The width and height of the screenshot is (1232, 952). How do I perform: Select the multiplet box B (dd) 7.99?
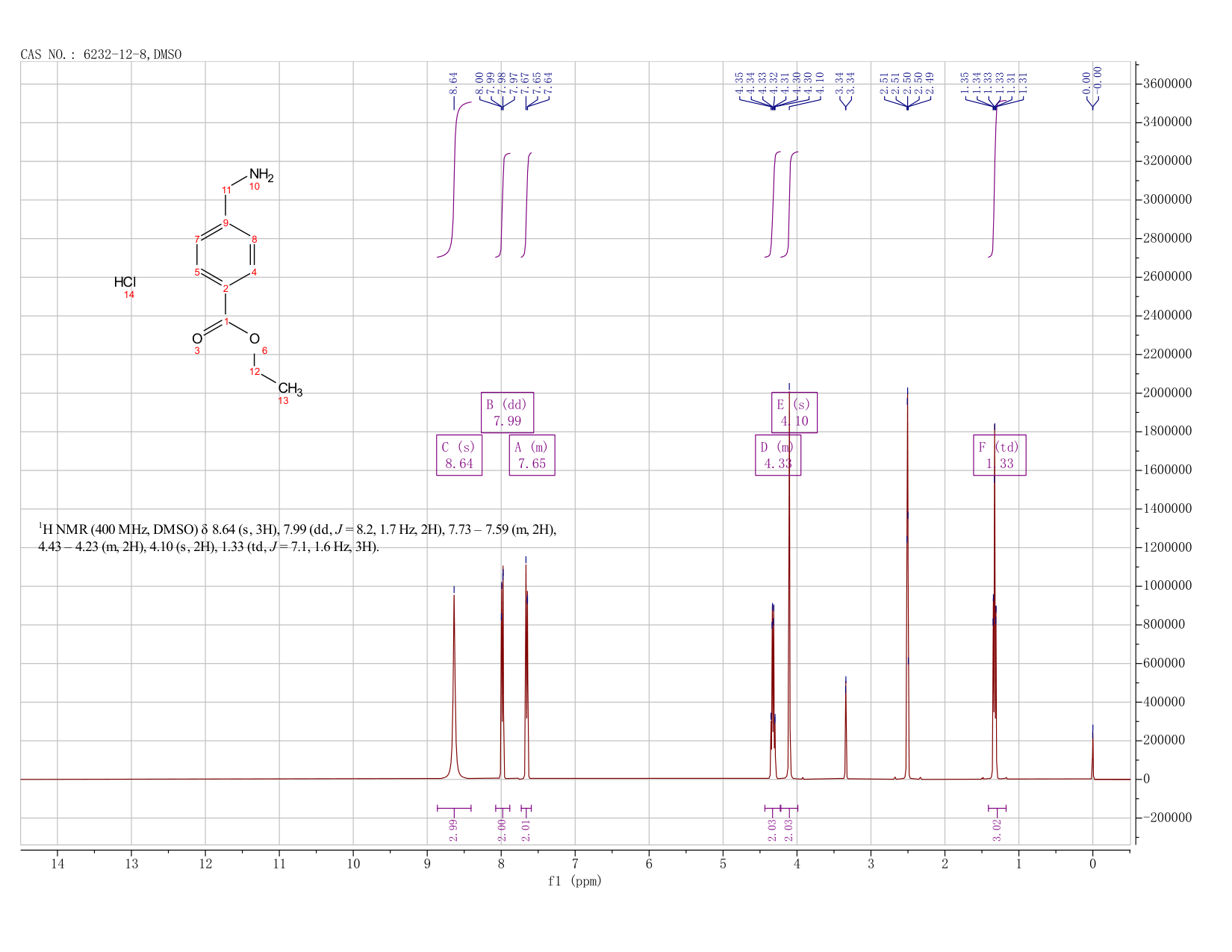pos(507,412)
